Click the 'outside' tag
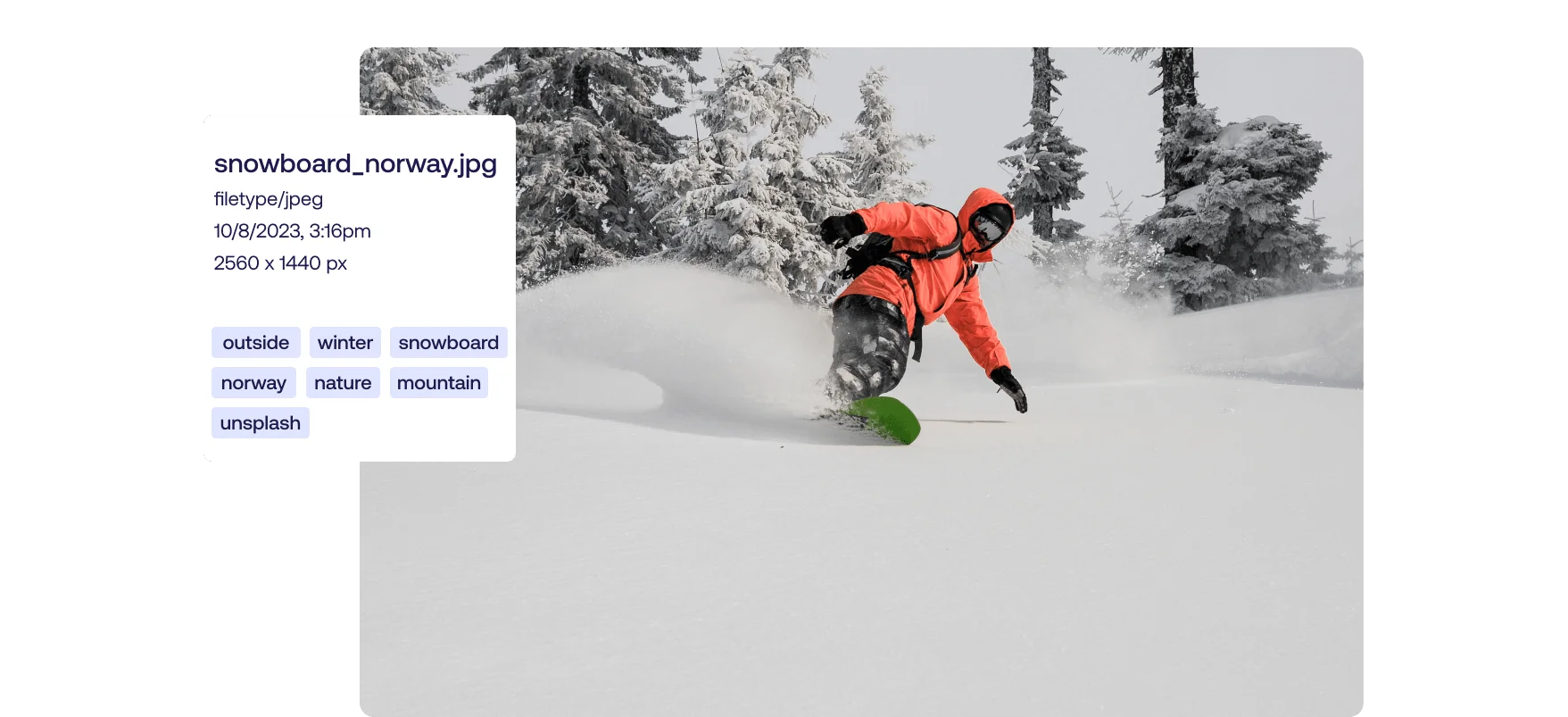The width and height of the screenshot is (1568, 717). click(256, 343)
